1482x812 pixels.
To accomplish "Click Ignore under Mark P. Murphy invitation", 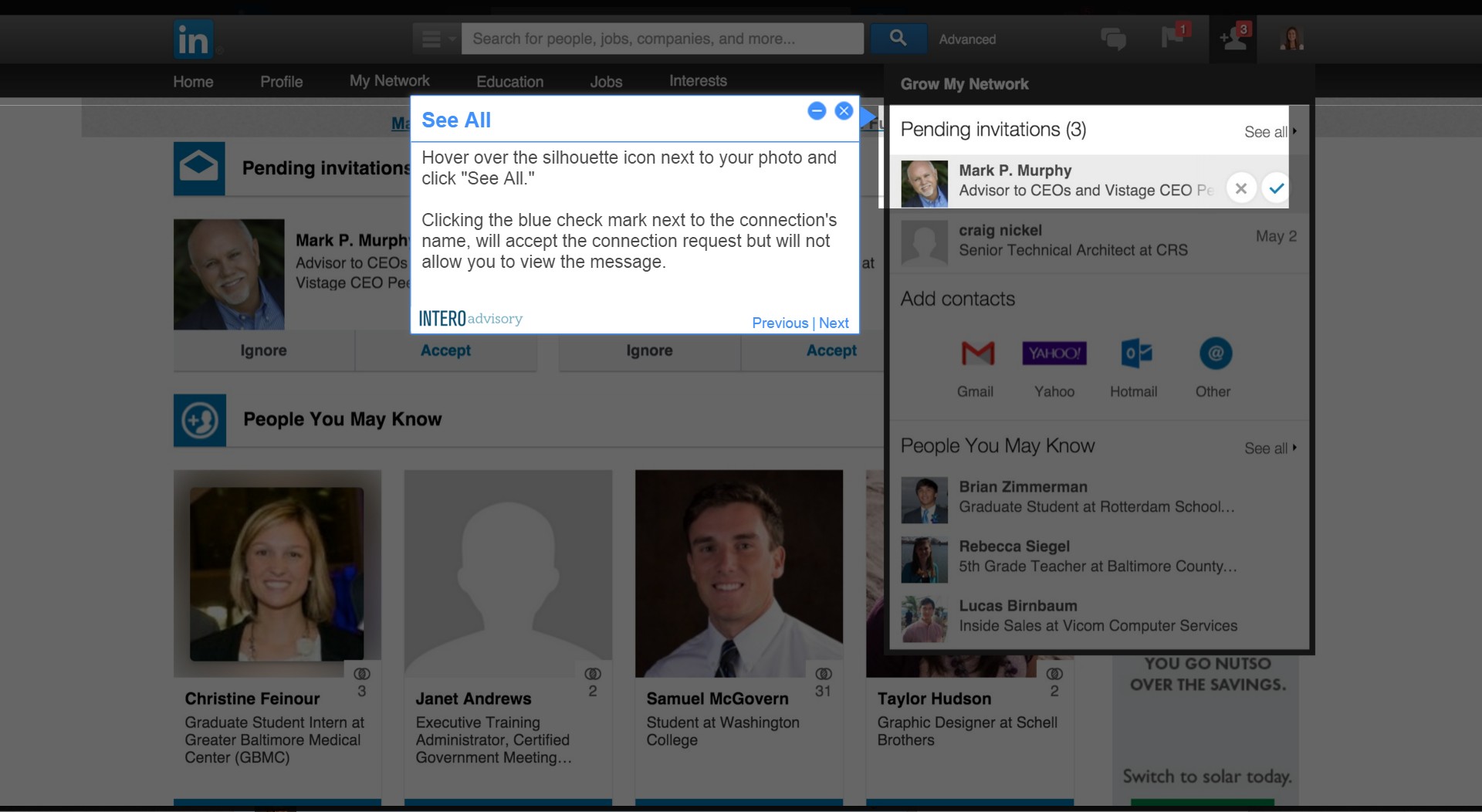I will pyautogui.click(x=263, y=350).
